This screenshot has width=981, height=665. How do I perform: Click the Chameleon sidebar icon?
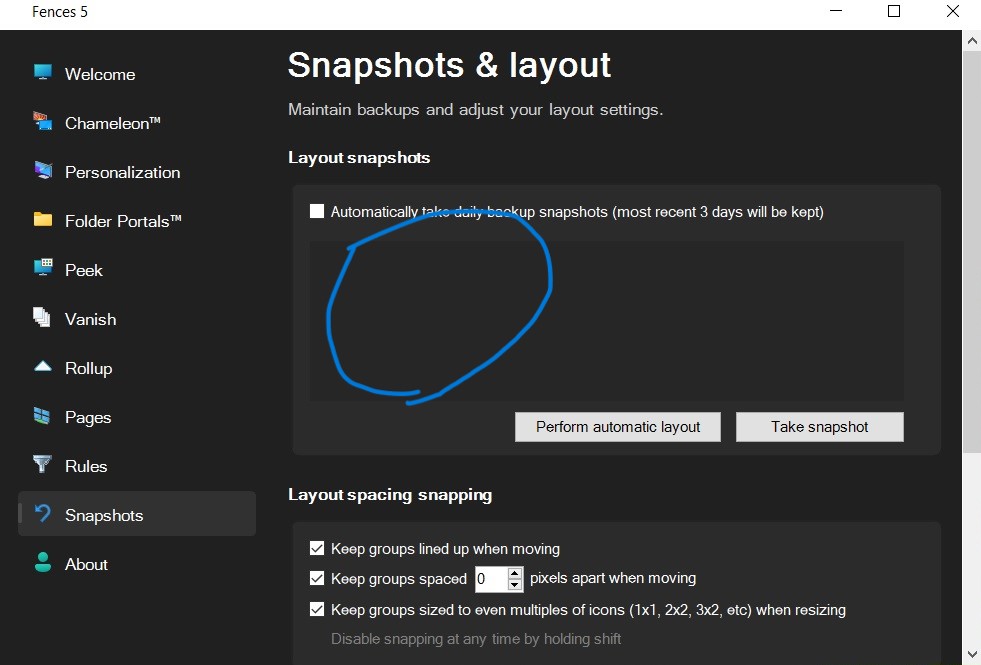tap(43, 121)
